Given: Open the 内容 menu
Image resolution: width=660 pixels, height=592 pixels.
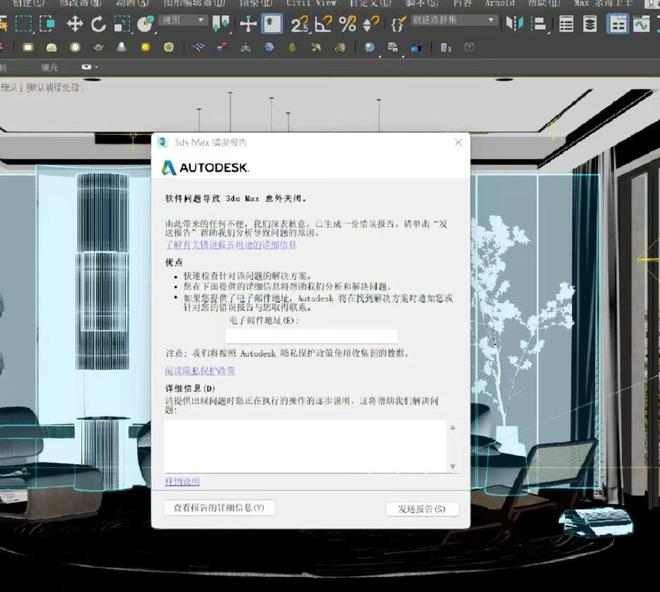Looking at the screenshot, I should (462, 3).
